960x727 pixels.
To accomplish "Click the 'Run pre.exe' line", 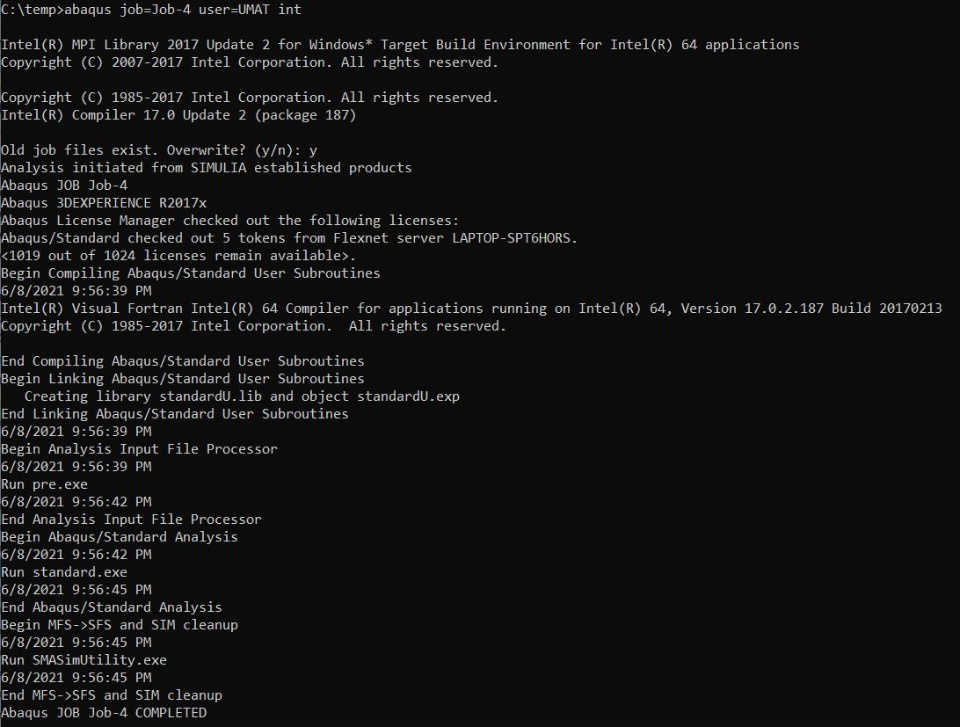I will [x=44, y=484].
